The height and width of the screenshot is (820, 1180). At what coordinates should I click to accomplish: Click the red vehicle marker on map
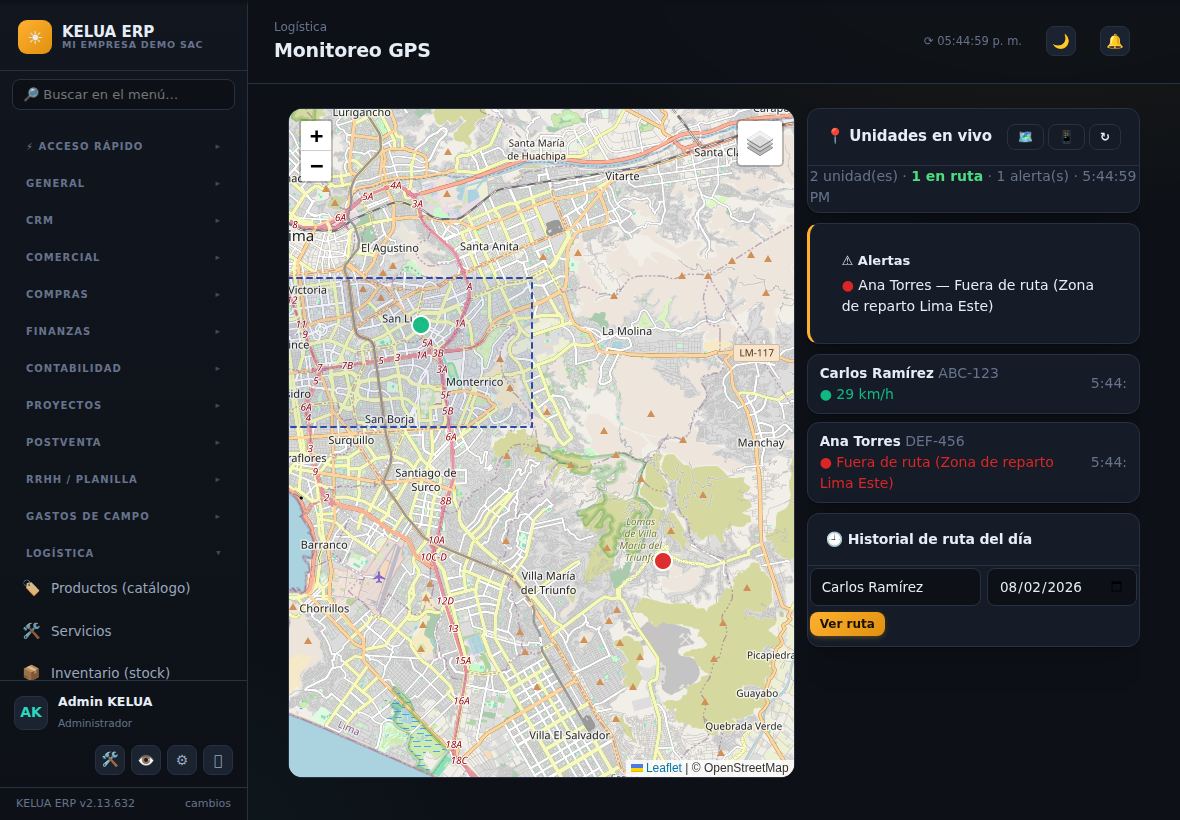(662, 560)
